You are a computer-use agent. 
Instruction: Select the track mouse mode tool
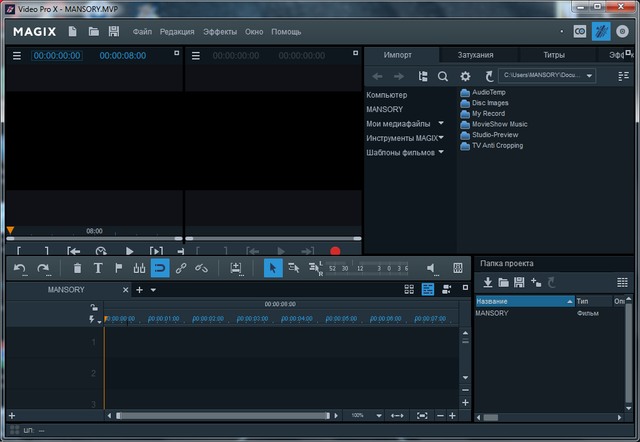[x=293, y=268]
